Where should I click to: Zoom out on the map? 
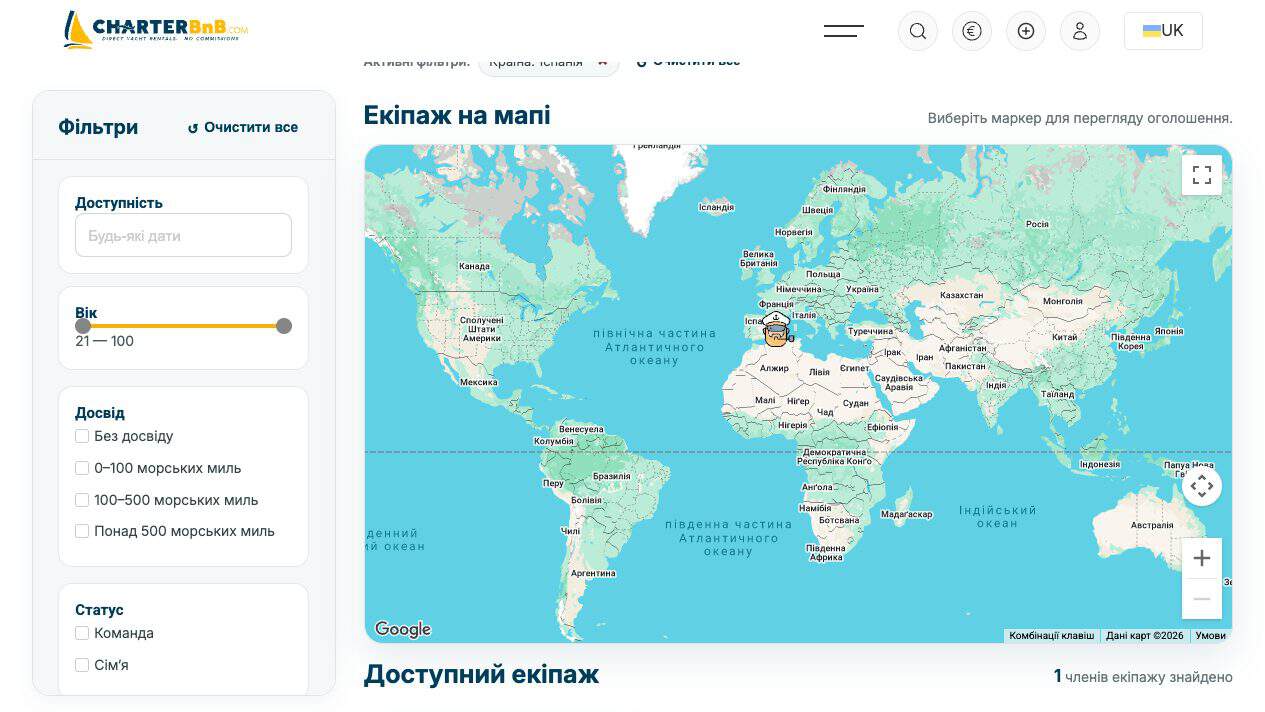pos(1202,599)
